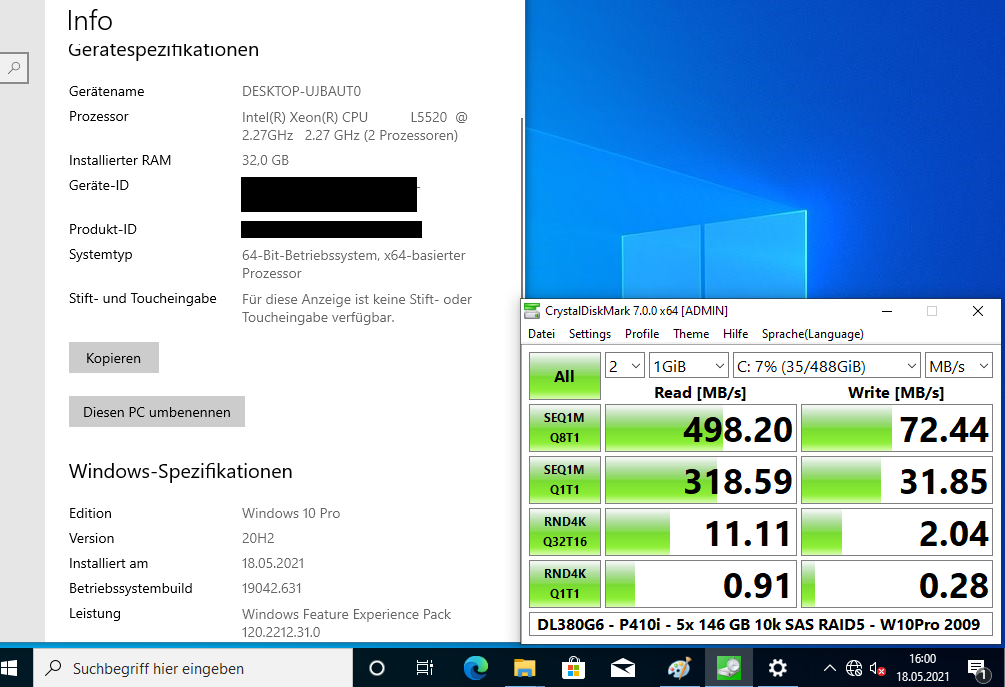Click the Windows Start button
This screenshot has height=687, width=1005.
pyautogui.click(x=9, y=668)
